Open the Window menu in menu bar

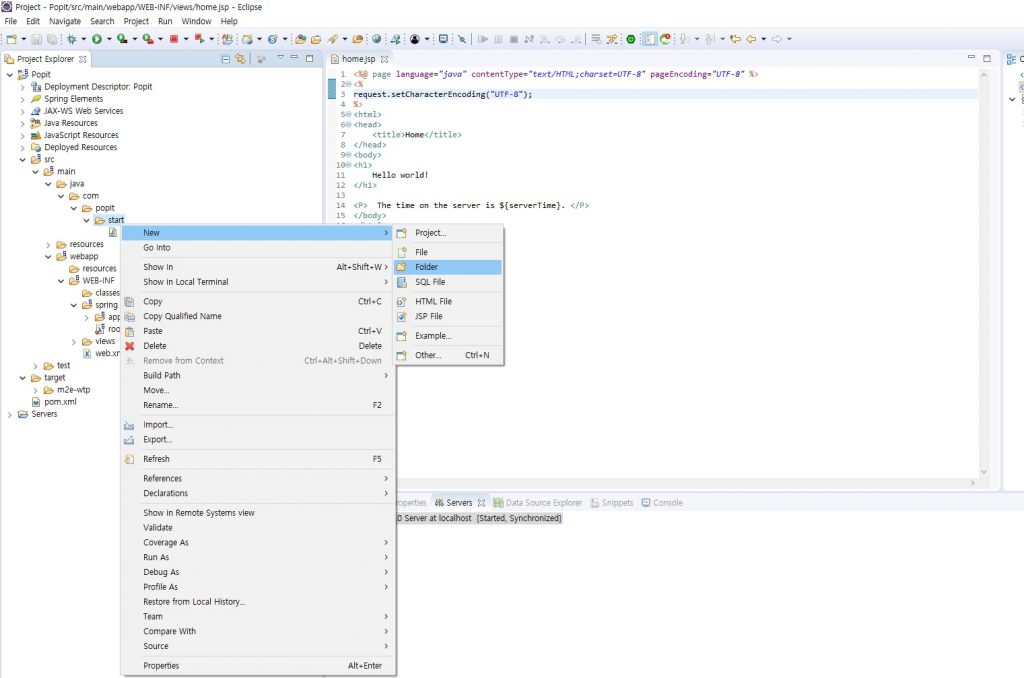pos(196,21)
